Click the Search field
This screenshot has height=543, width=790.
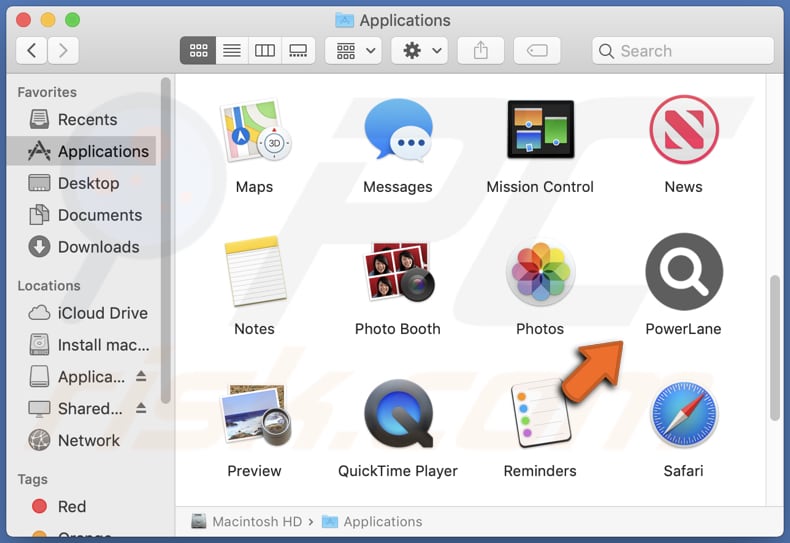tap(683, 50)
